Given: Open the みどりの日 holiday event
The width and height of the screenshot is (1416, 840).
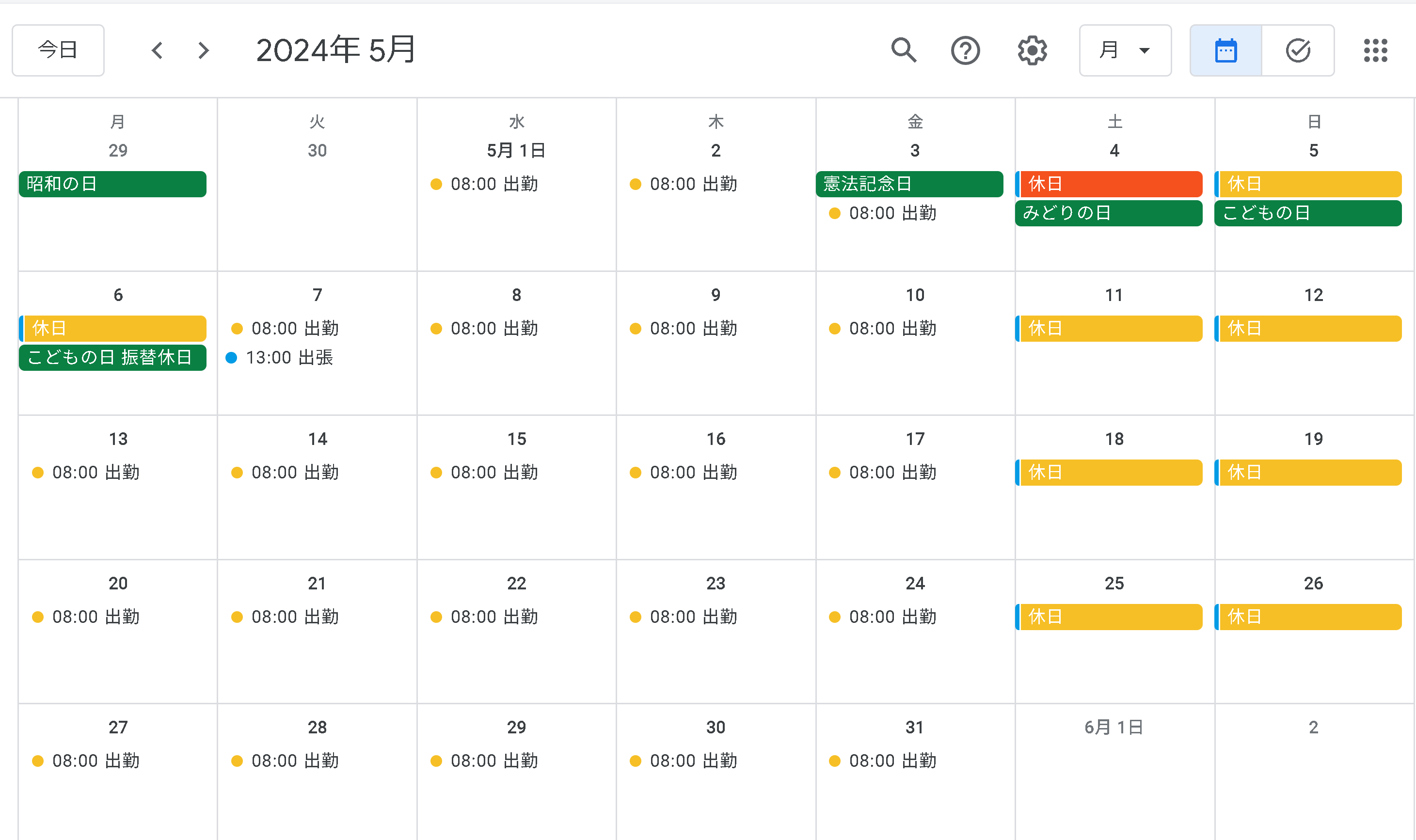Looking at the screenshot, I should pyautogui.click(x=1109, y=213).
